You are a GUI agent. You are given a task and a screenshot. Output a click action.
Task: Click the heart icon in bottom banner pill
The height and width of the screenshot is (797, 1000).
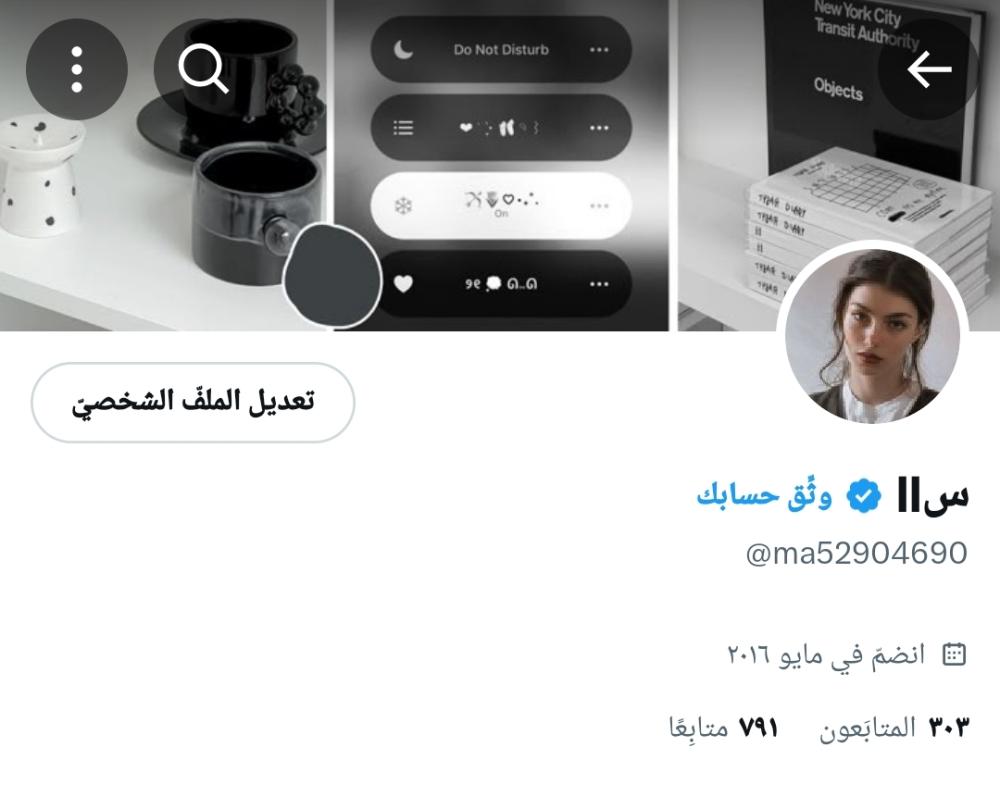403,284
